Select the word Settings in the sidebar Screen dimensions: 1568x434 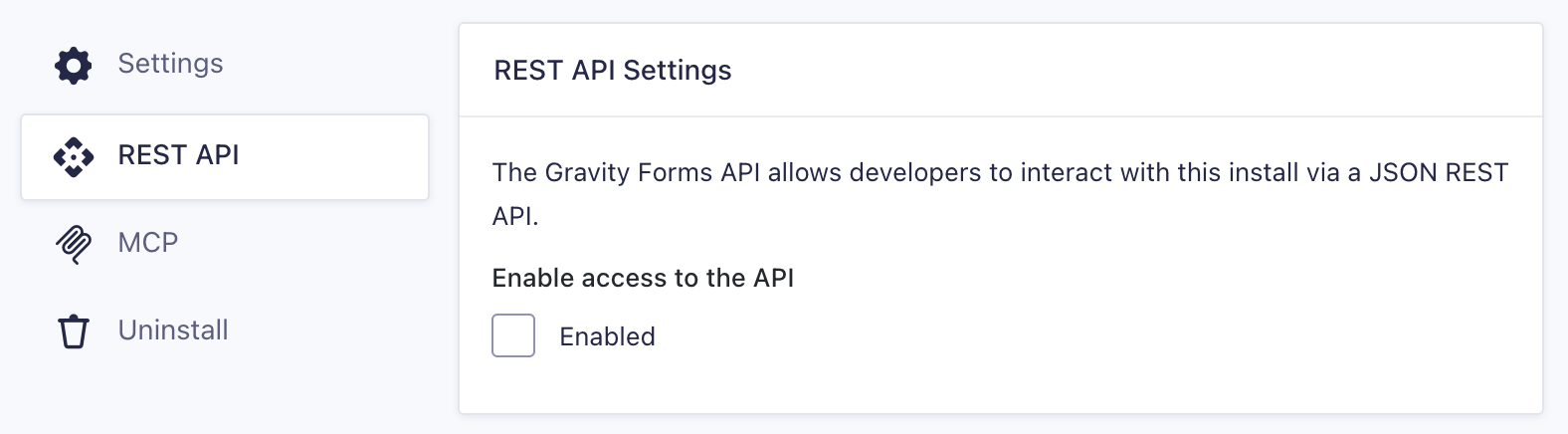coord(170,64)
